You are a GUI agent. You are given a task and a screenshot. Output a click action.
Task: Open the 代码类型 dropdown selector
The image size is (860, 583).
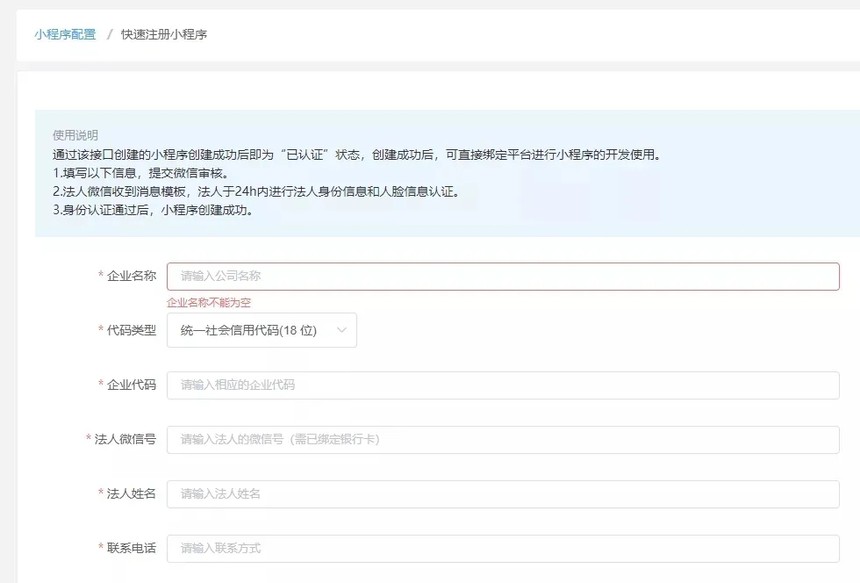click(260, 330)
